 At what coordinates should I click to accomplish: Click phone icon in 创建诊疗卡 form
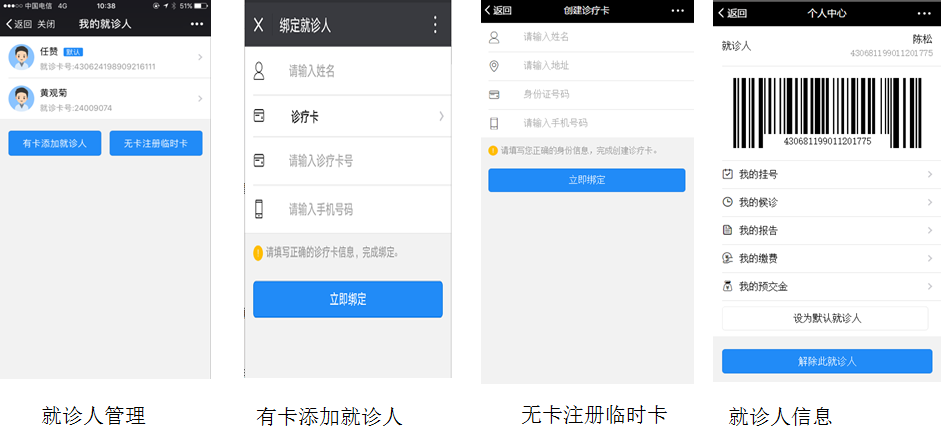point(494,124)
